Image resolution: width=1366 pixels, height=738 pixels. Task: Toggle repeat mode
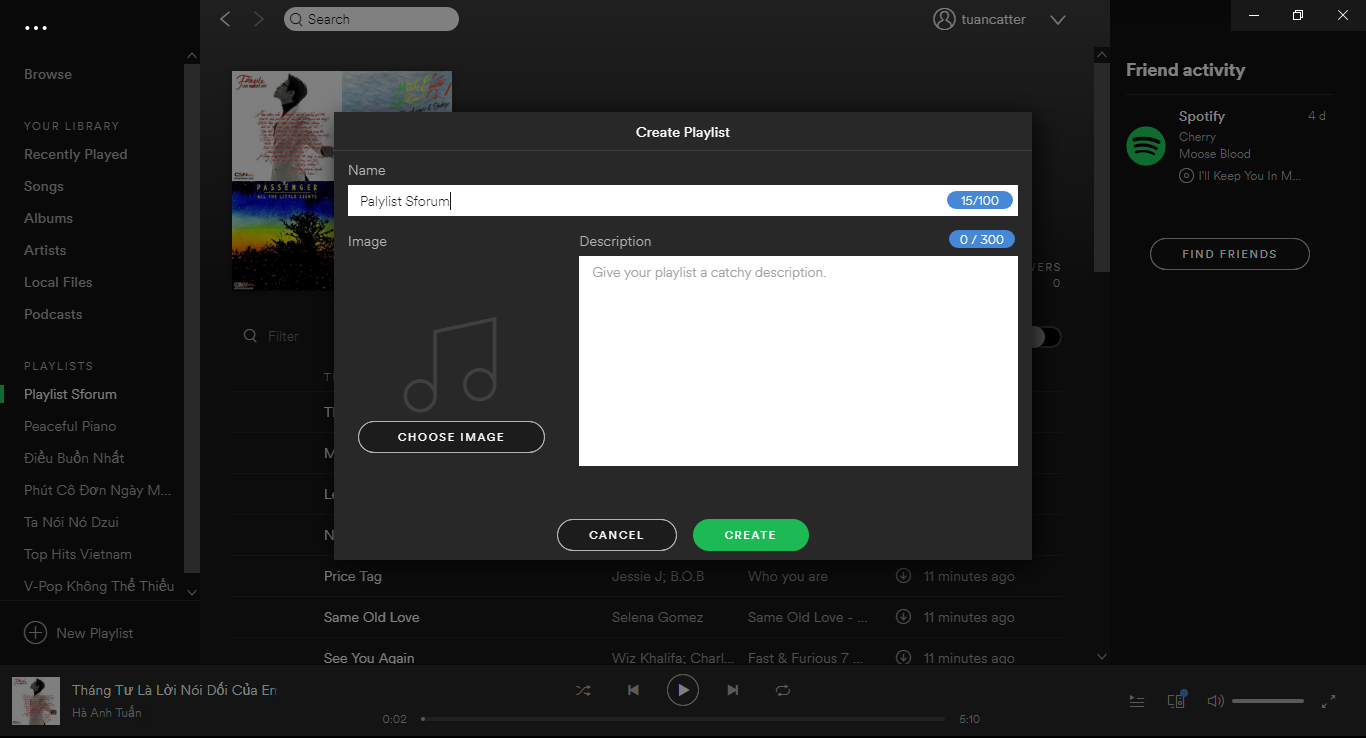[783, 690]
